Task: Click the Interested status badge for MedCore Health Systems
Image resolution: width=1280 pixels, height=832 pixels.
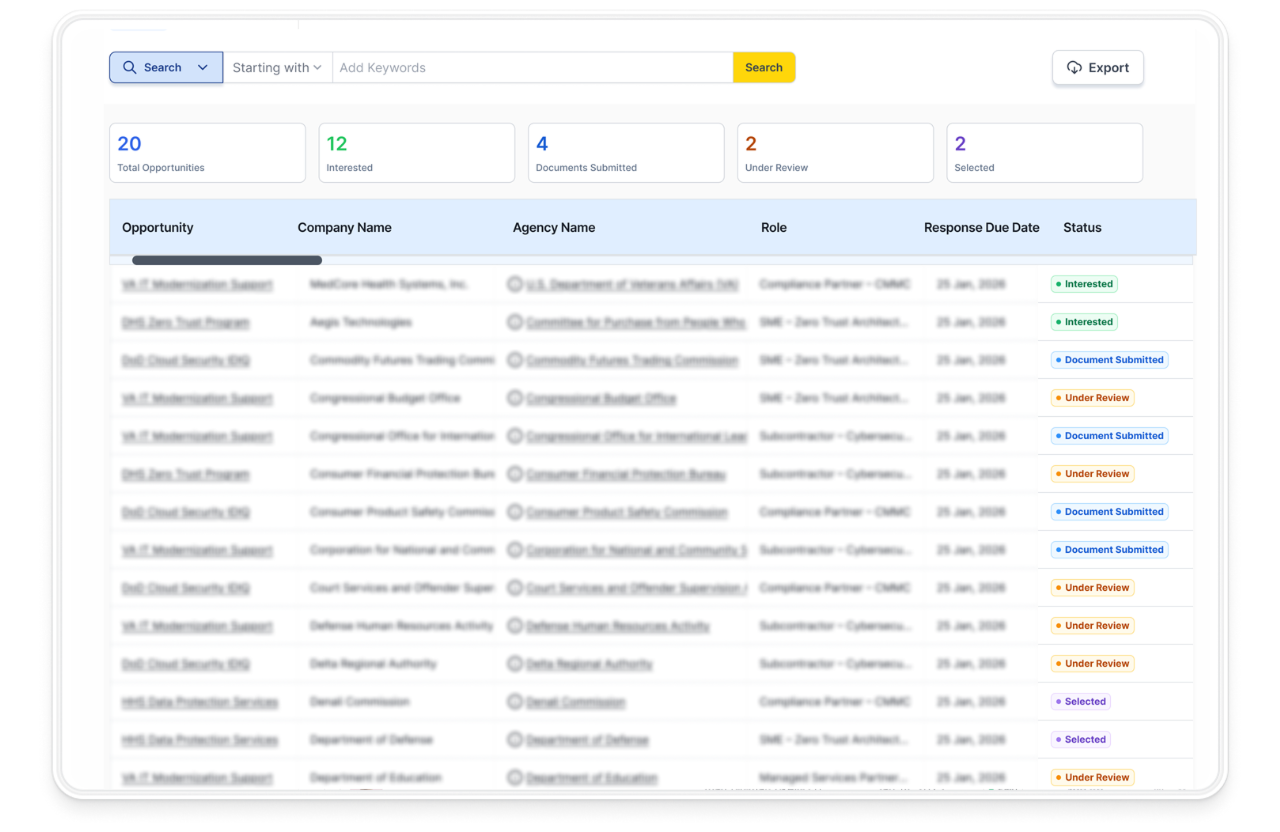Action: (x=1084, y=284)
